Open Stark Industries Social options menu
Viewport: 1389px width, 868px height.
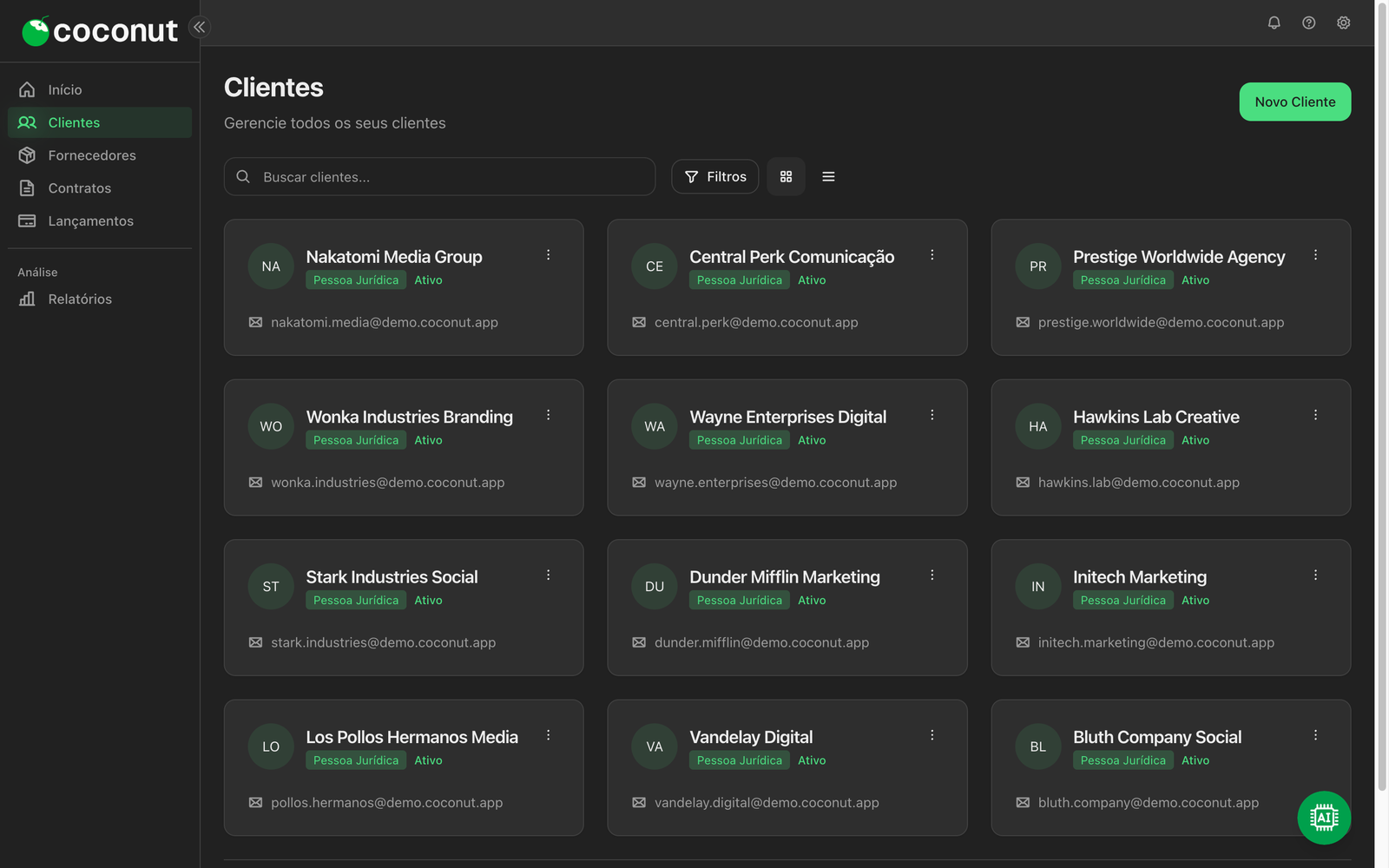pos(548,575)
